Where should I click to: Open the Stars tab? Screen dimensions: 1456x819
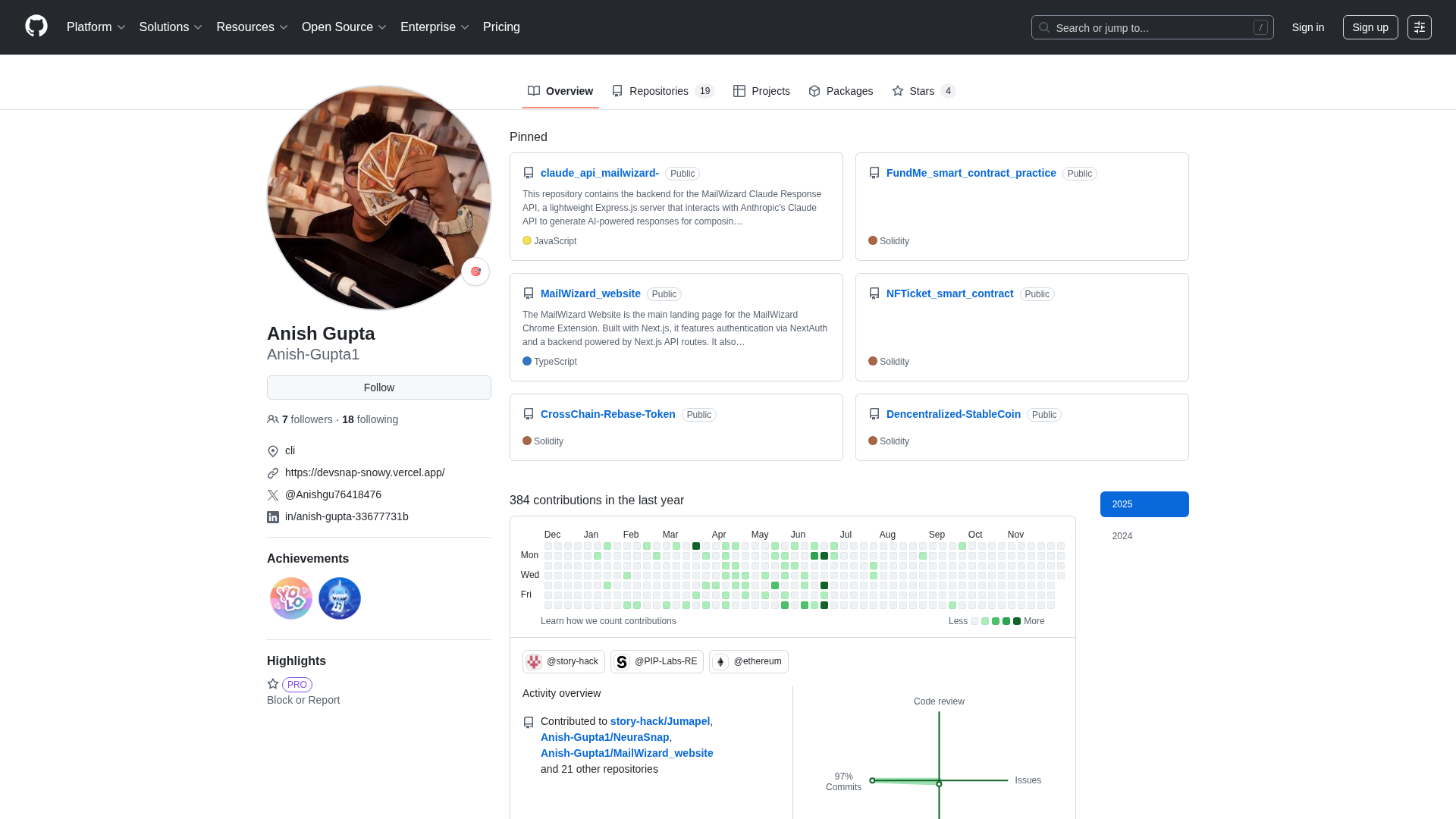tap(923, 91)
